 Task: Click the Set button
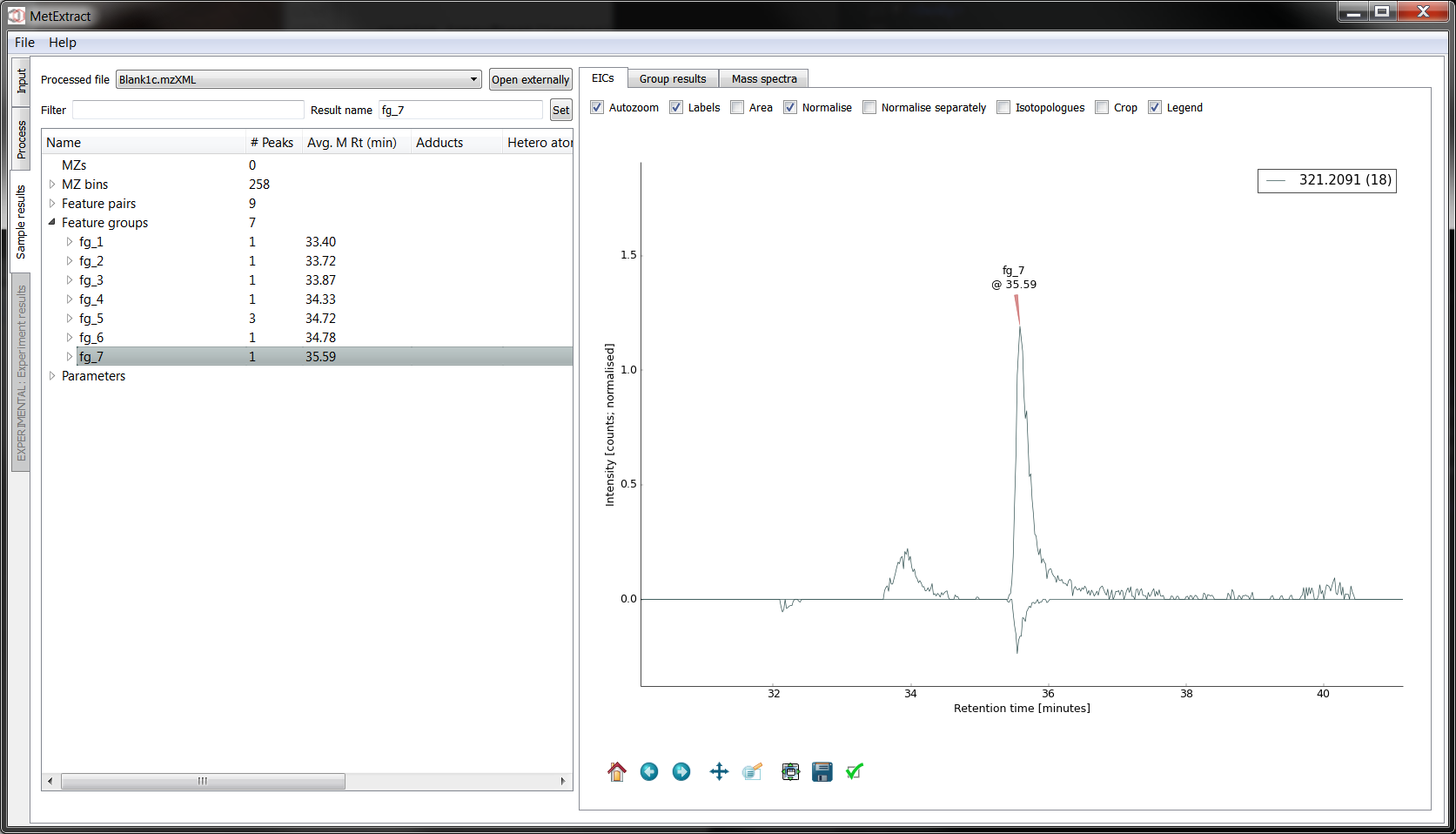coord(561,110)
